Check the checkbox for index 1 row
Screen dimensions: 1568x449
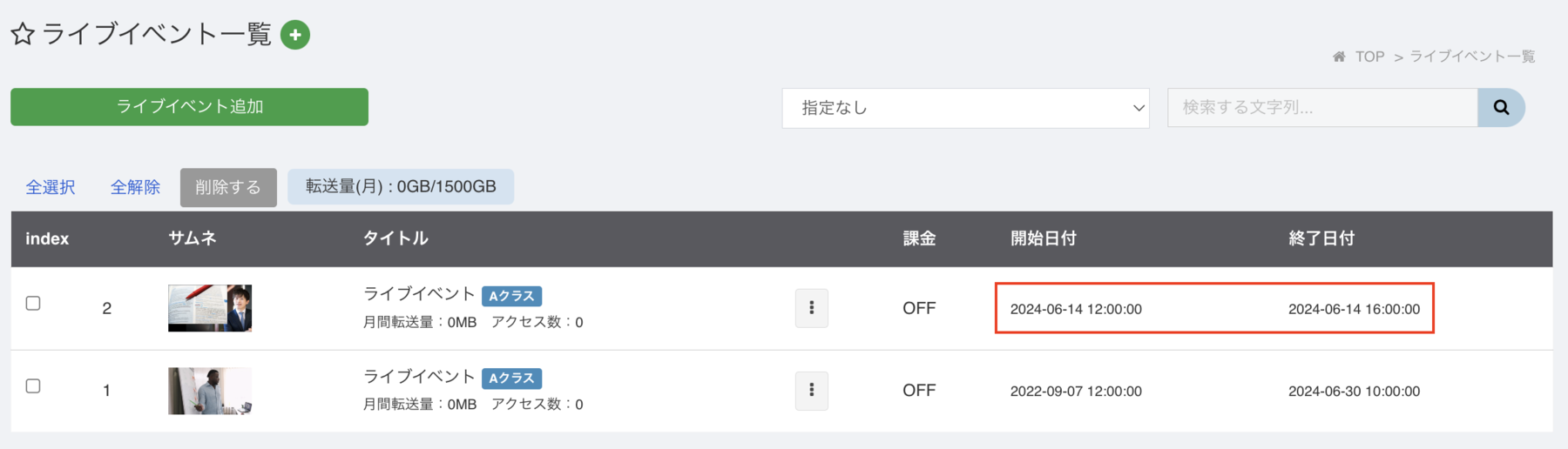point(33,385)
